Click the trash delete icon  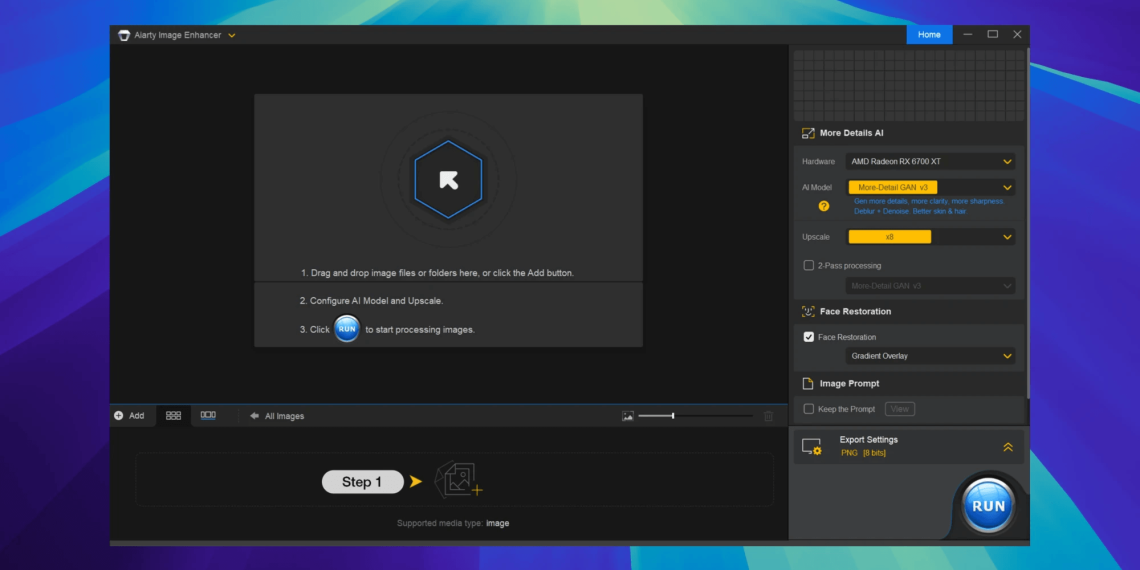(768, 416)
